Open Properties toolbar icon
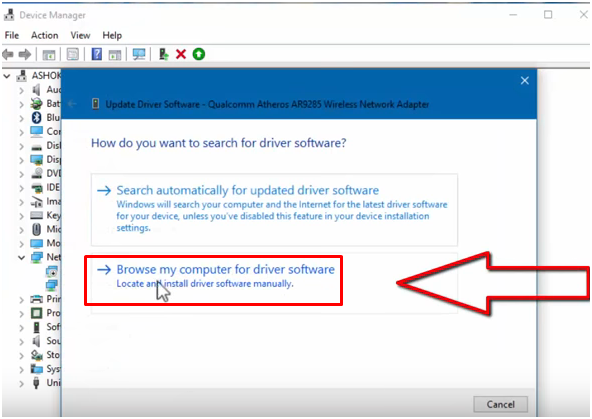Viewport: 592px width, 419px height. pyautogui.click(x=72, y=54)
